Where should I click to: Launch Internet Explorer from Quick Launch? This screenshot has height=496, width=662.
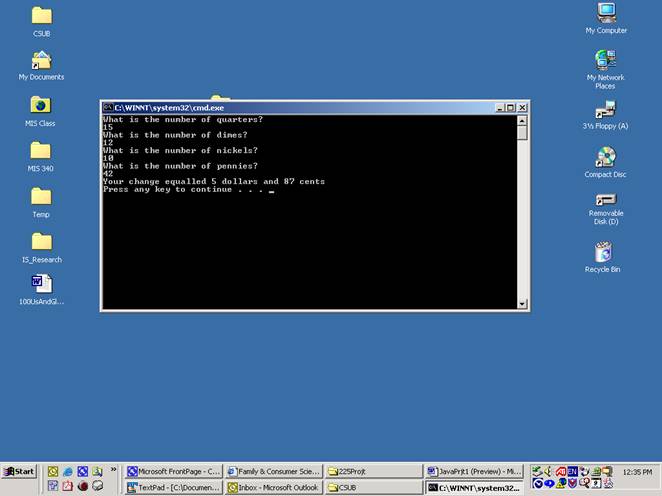pos(68,472)
